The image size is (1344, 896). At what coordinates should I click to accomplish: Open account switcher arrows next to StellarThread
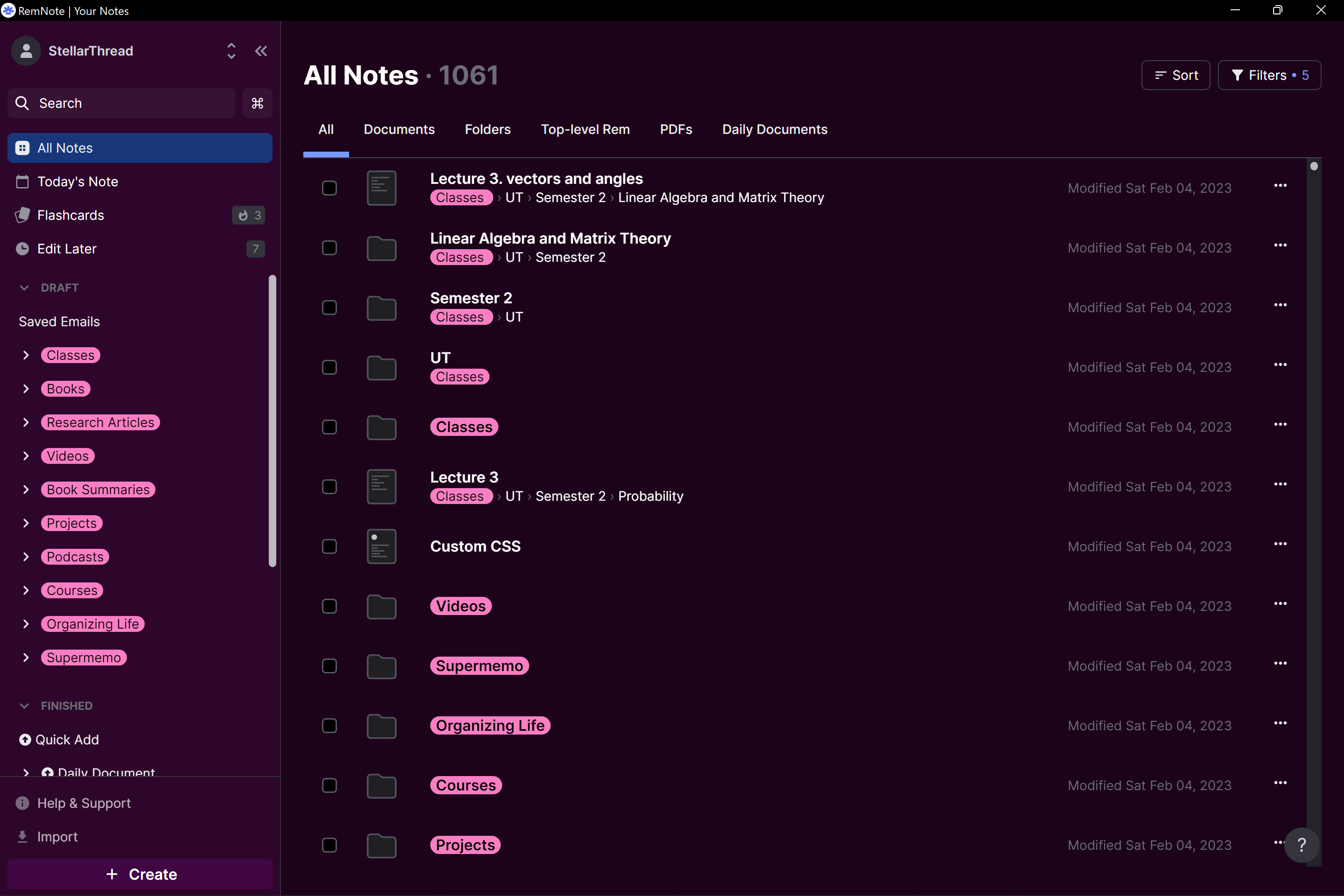pos(231,51)
